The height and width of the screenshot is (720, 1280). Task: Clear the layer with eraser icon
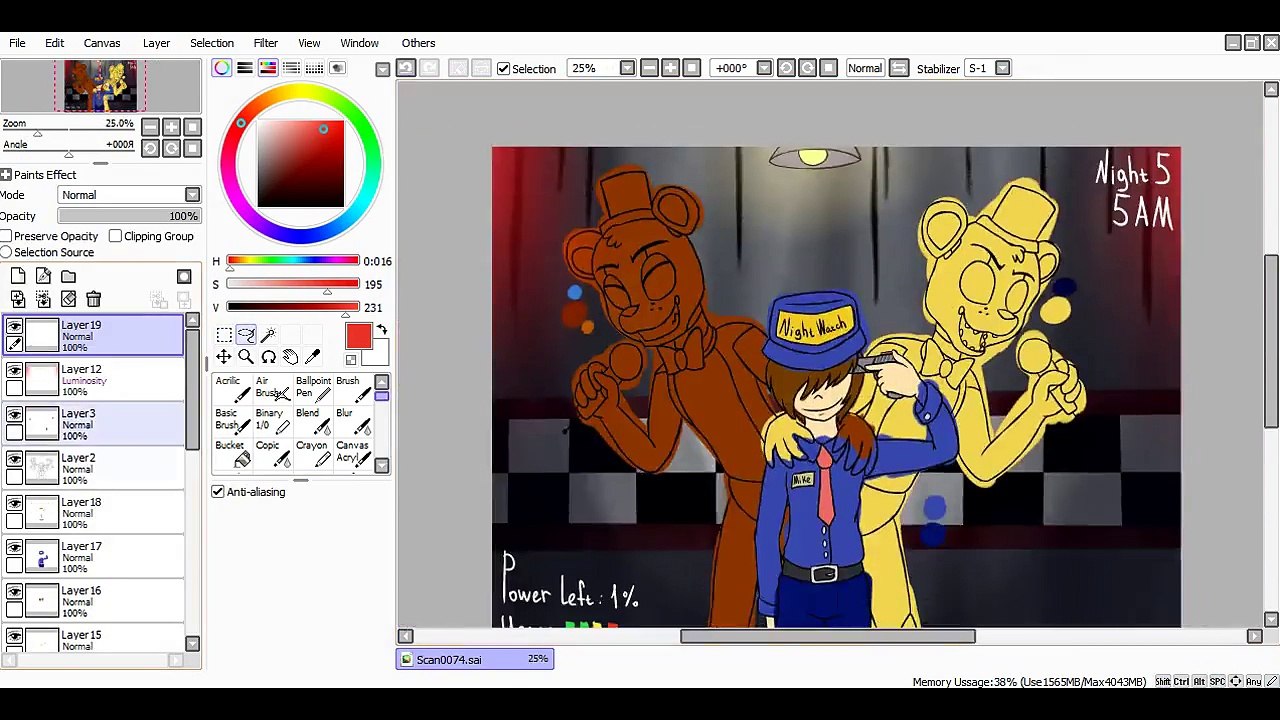68,299
